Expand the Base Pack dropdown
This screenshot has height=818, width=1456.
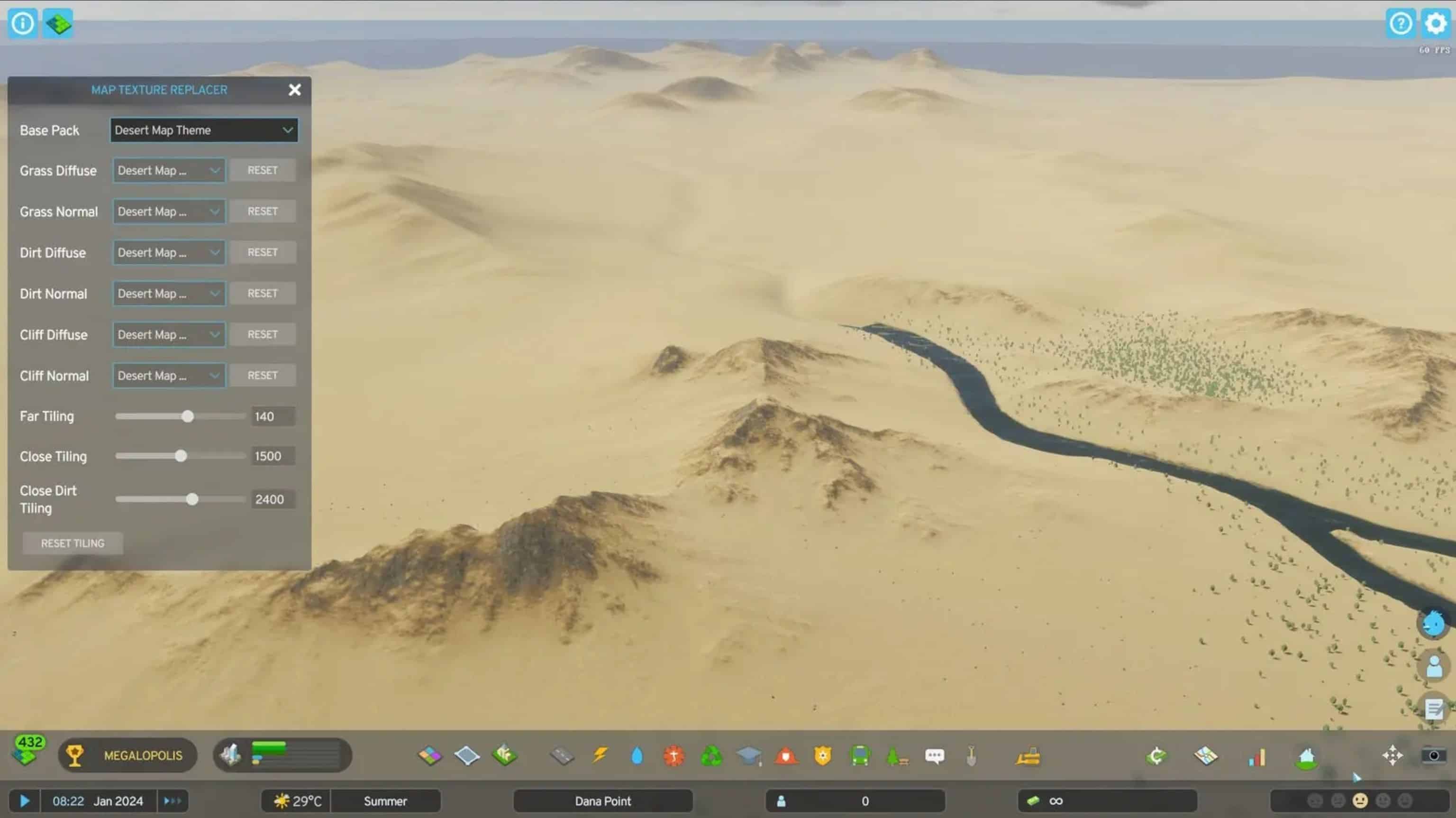[x=204, y=130]
